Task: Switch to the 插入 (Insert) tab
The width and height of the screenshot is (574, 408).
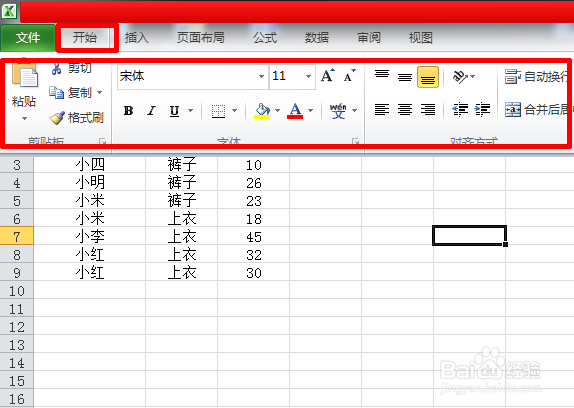Action: point(136,37)
